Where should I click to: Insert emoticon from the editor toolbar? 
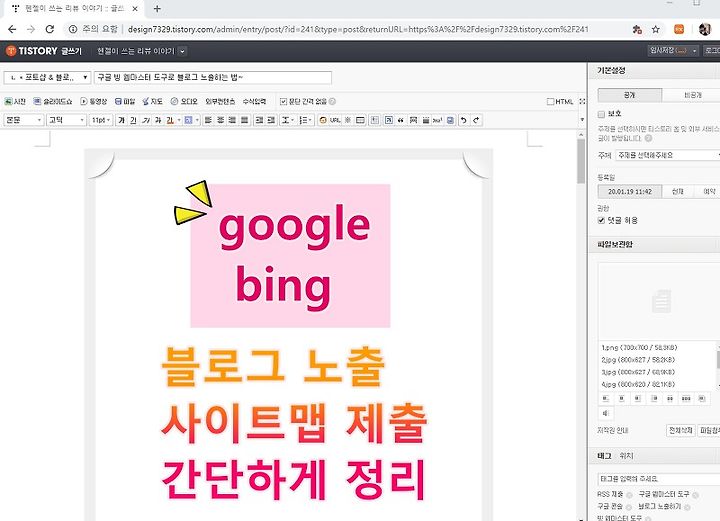pos(323,120)
